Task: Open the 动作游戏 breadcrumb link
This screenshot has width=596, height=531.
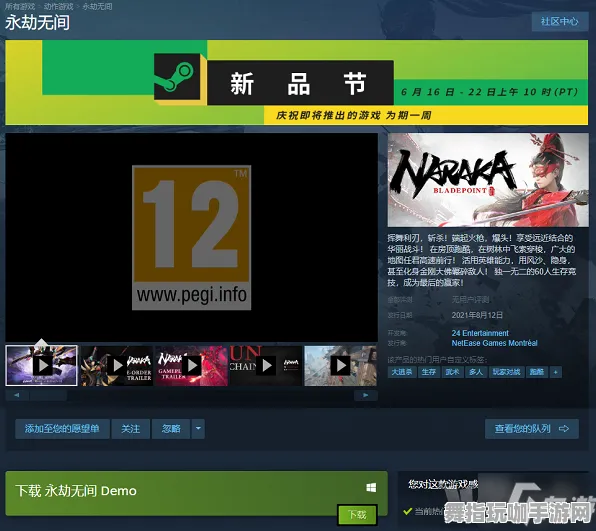Action: [58, 6]
